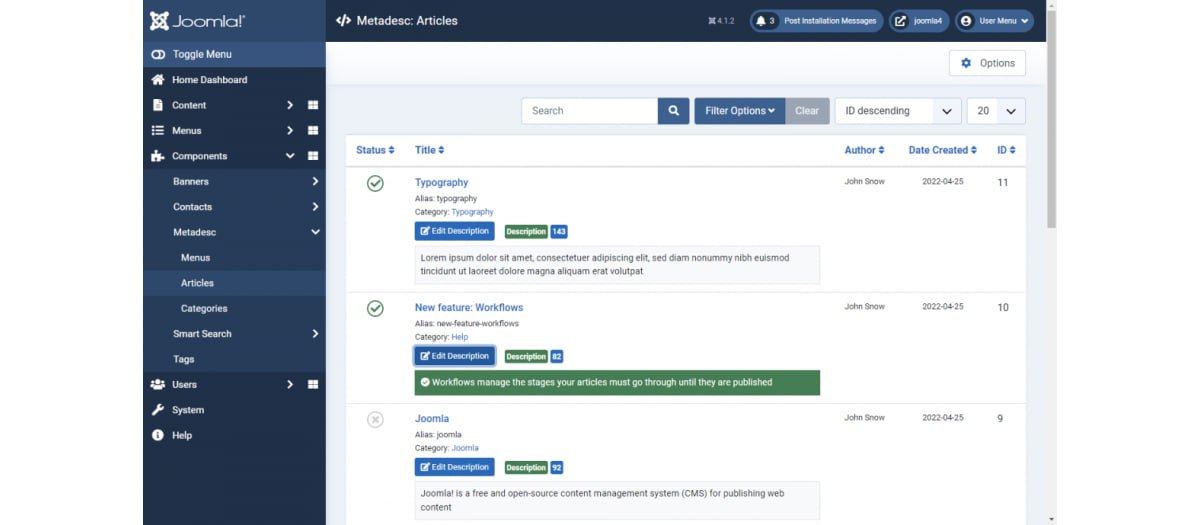1200x525 pixels.
Task: Sort the list by ID column
Action: [1006, 150]
